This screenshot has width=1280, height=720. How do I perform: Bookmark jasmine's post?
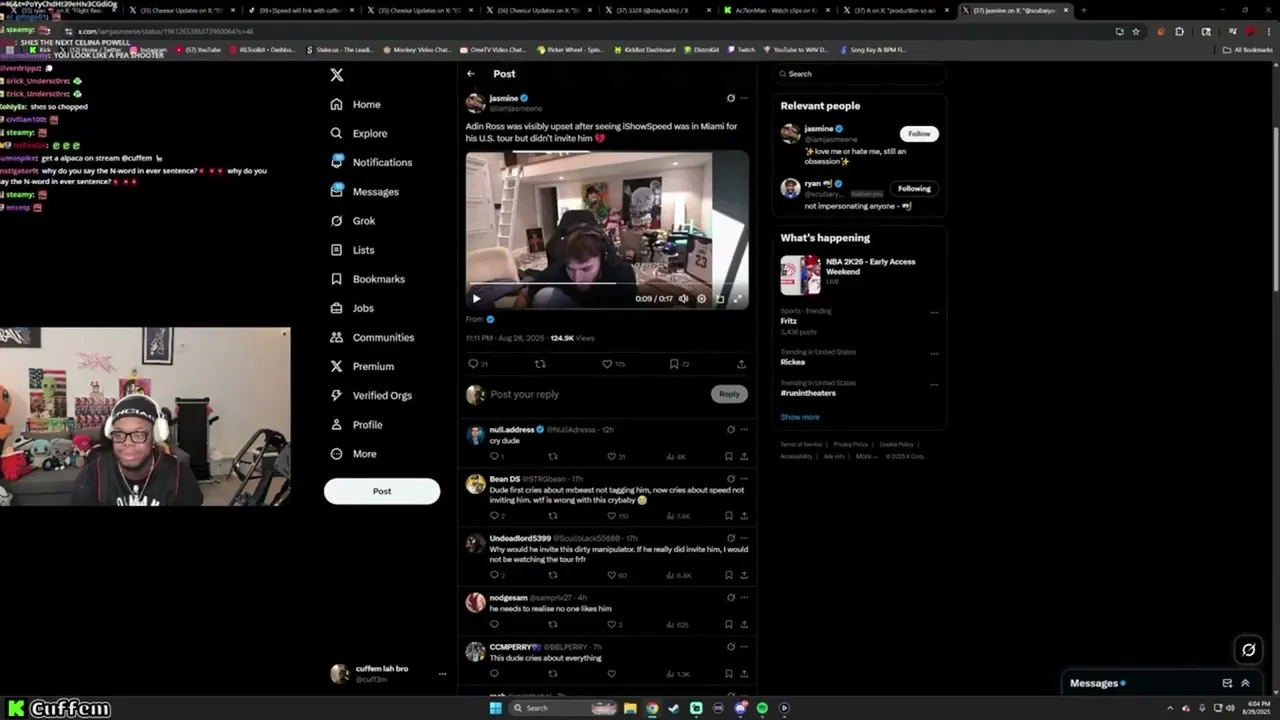click(x=674, y=364)
